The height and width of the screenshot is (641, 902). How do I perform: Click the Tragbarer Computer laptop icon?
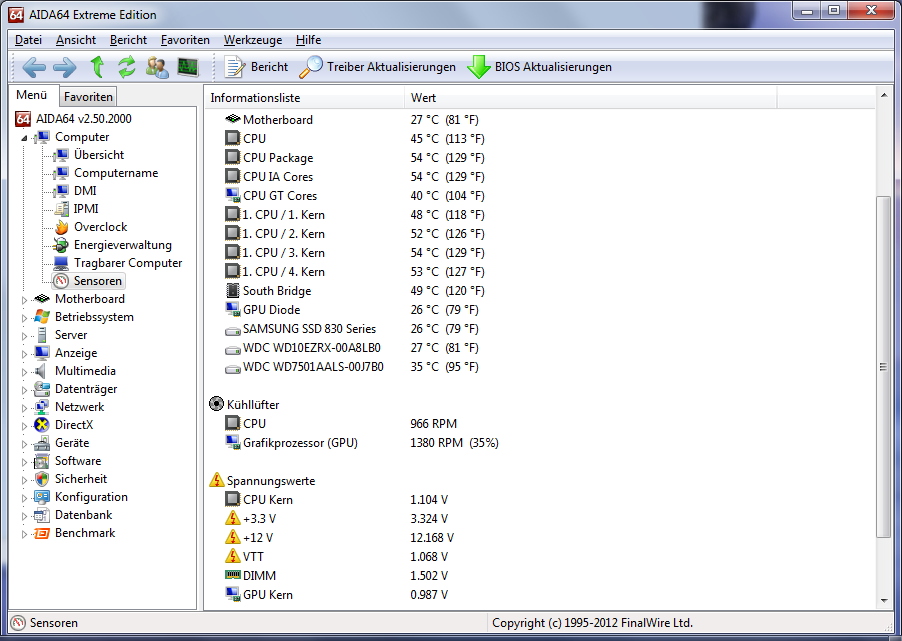[x=61, y=263]
